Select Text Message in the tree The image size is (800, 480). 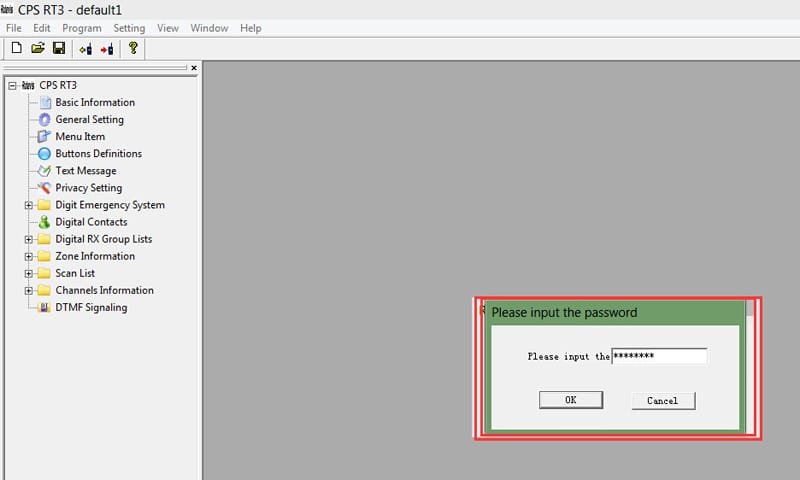[x=86, y=171]
